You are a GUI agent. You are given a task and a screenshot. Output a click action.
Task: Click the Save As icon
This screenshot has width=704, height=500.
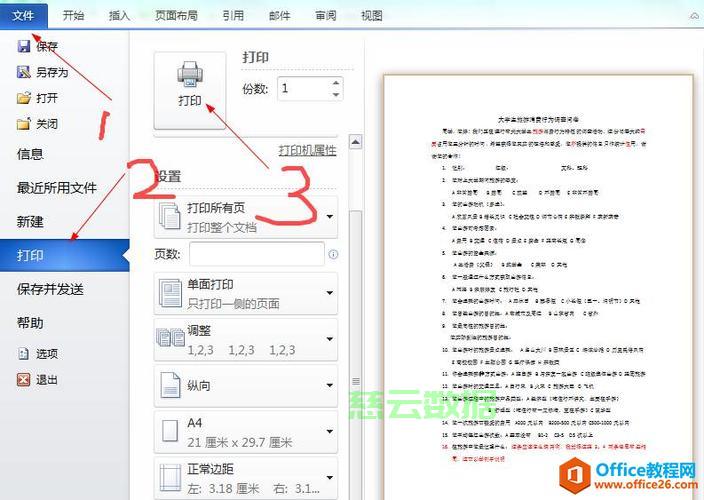pyautogui.click(x=24, y=72)
